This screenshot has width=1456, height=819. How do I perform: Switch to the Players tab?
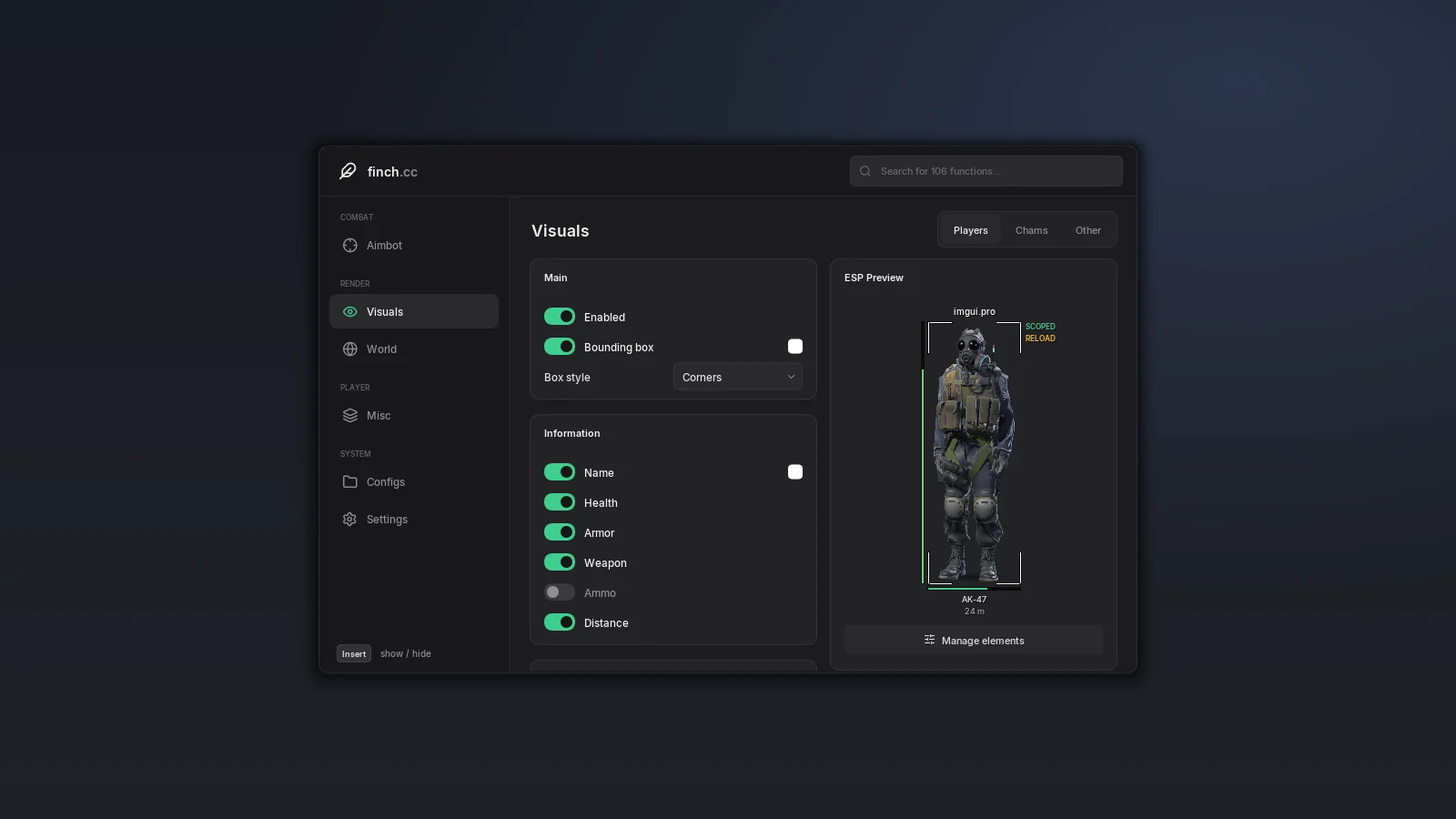[x=970, y=230]
